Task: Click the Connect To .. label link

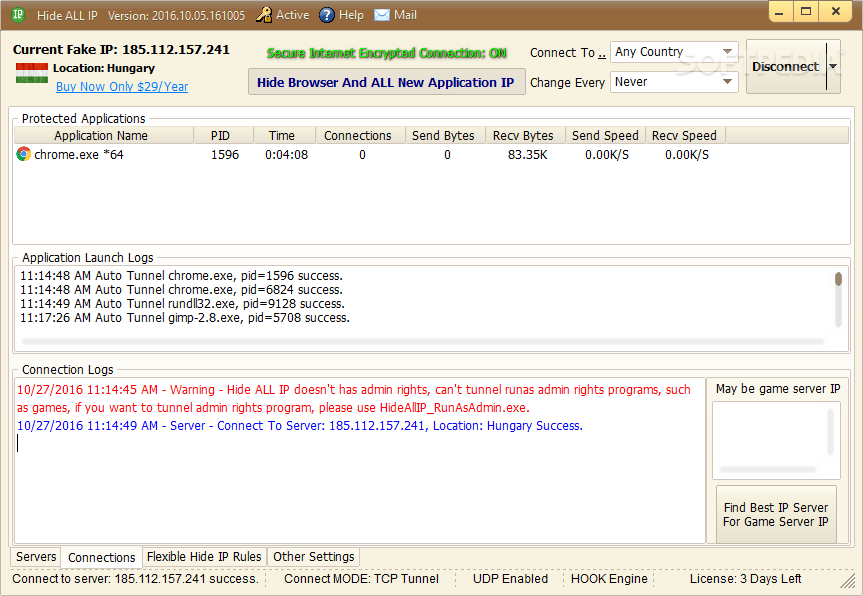Action: [568, 53]
